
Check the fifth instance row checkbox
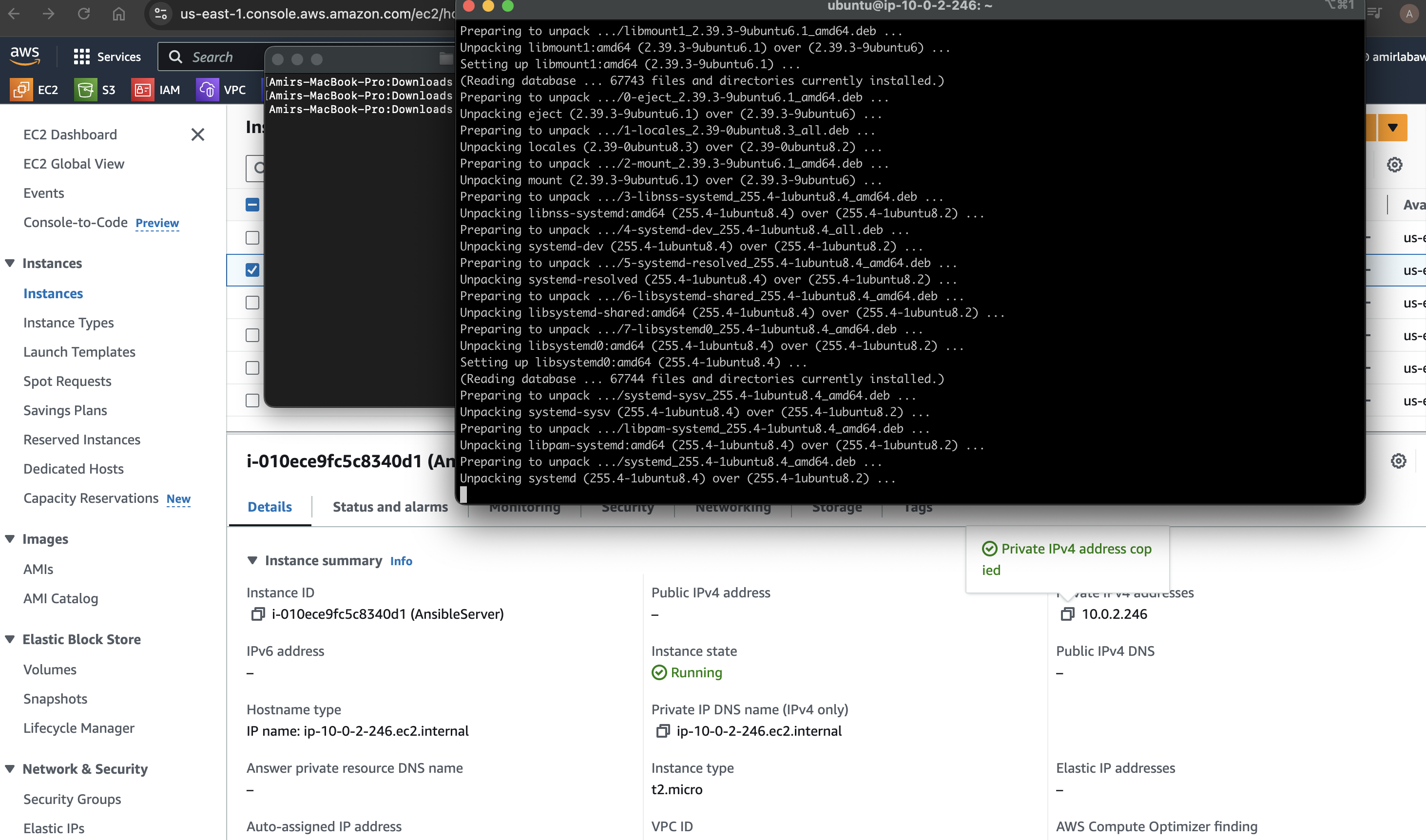[x=252, y=368]
